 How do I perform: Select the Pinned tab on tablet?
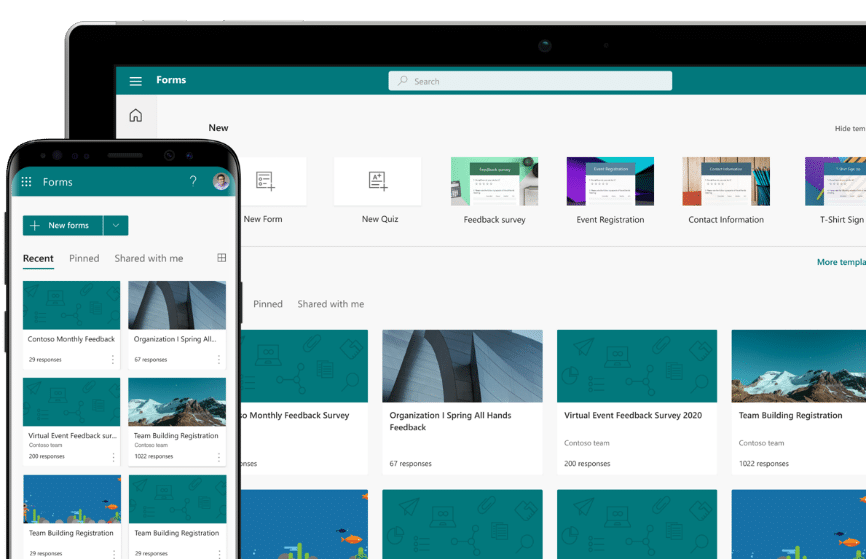point(268,304)
